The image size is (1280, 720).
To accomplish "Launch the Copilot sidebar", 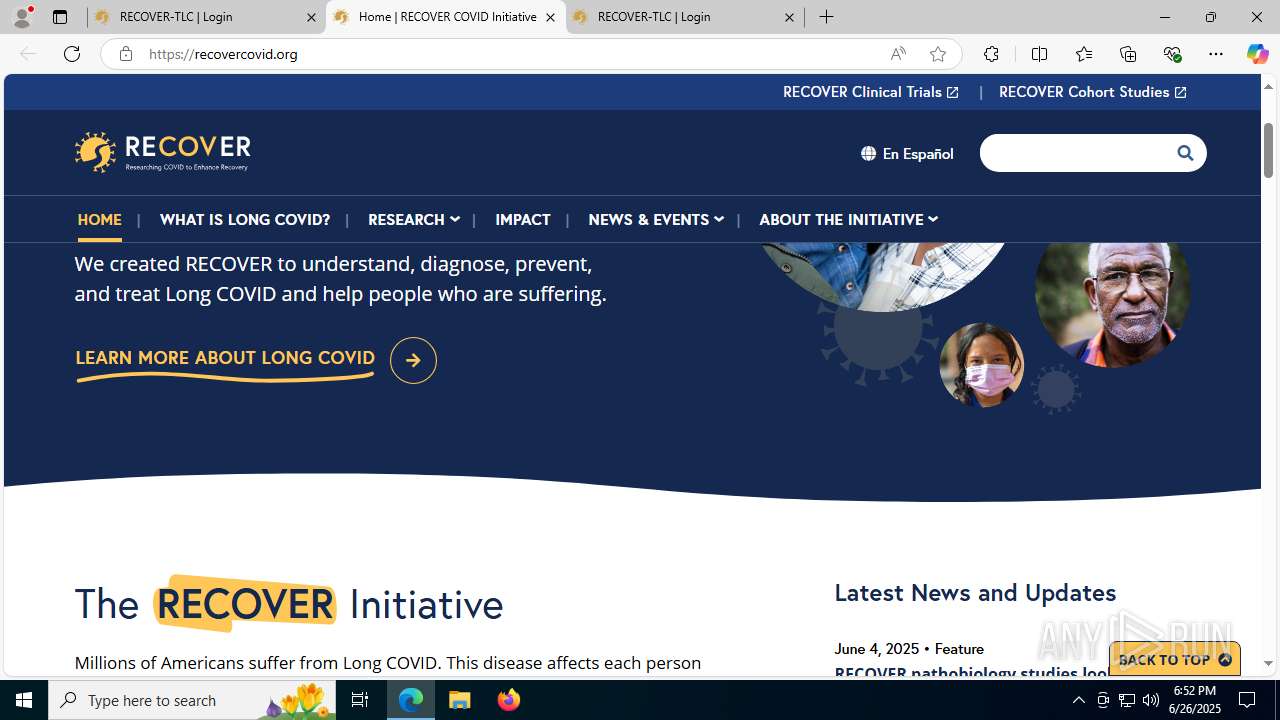I will [x=1257, y=54].
